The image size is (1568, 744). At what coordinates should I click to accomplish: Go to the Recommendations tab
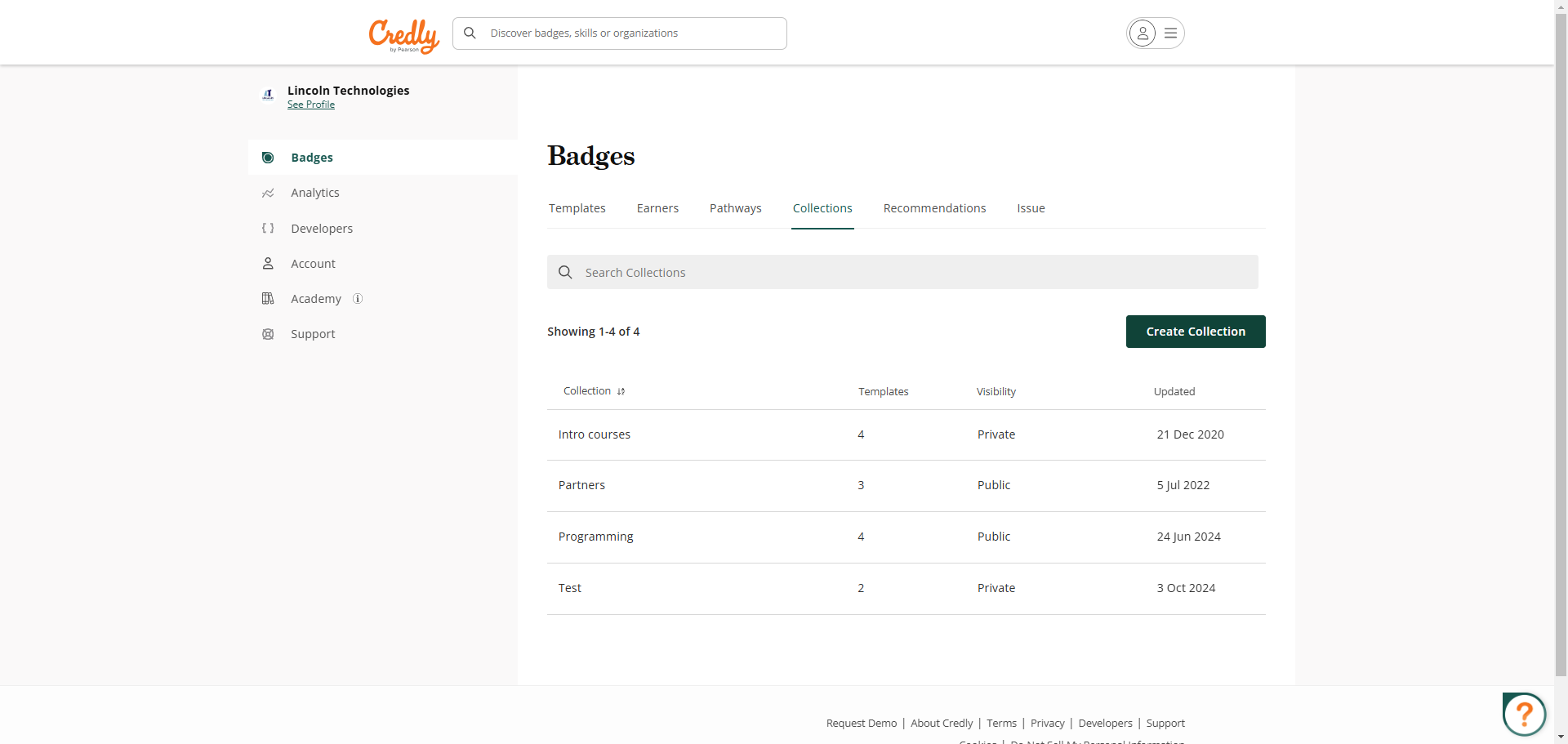point(934,208)
